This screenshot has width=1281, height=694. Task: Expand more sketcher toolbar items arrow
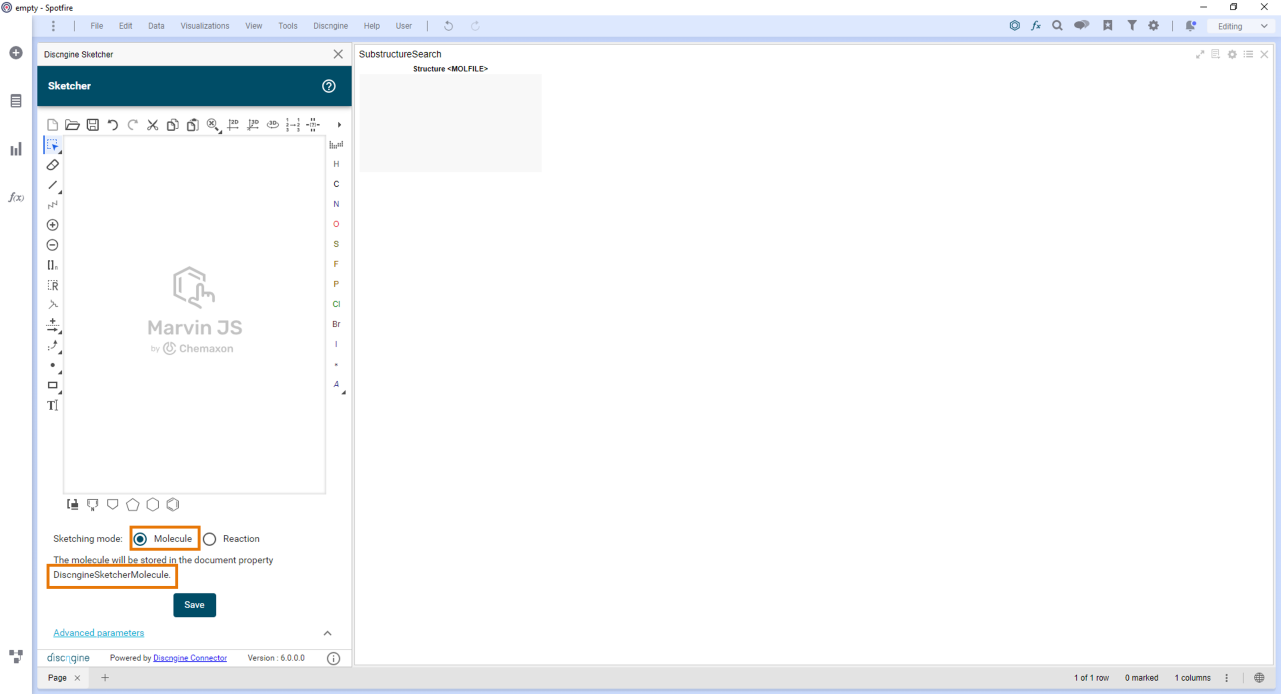tap(339, 125)
